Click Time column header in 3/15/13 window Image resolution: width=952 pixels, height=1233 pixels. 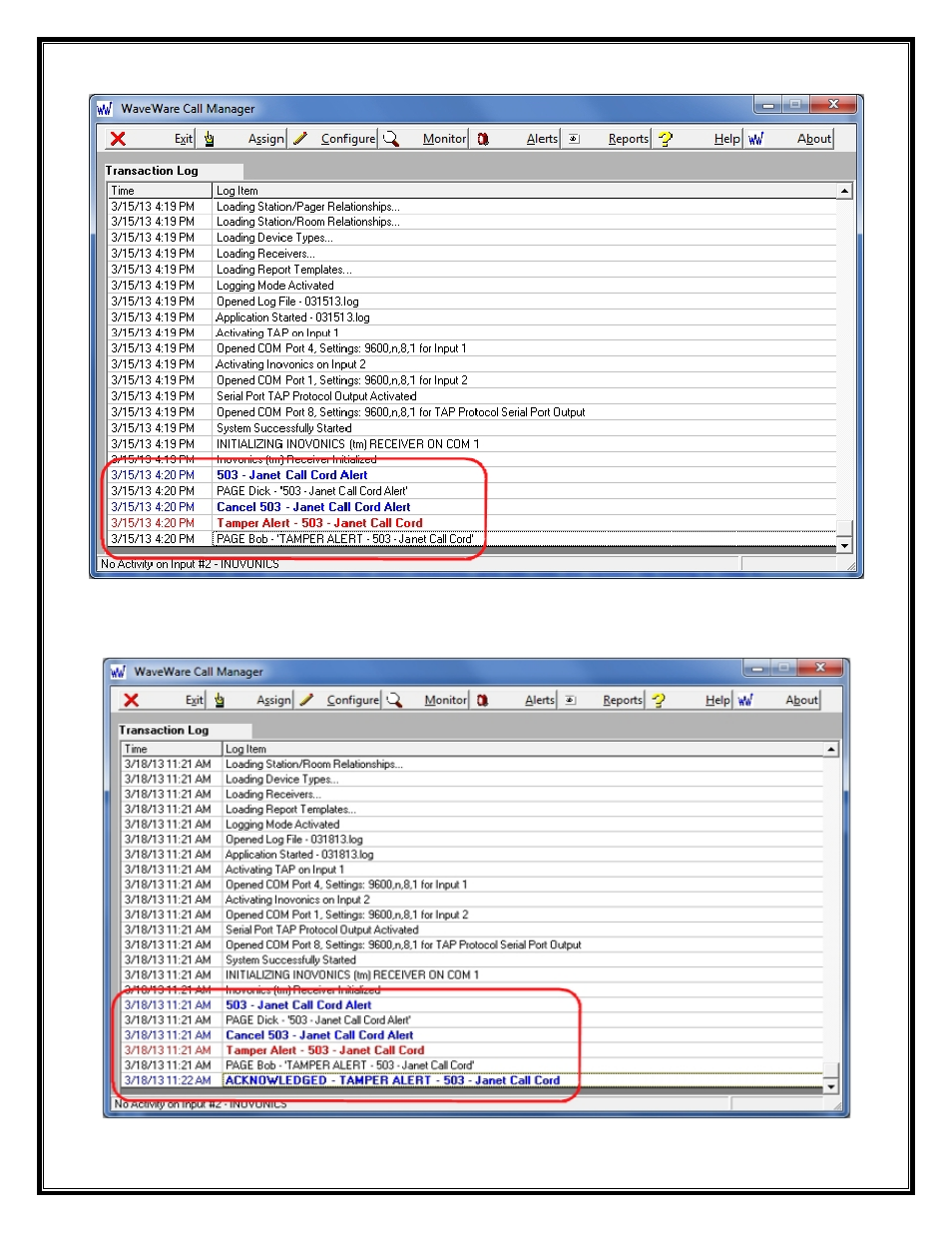[x=160, y=191]
